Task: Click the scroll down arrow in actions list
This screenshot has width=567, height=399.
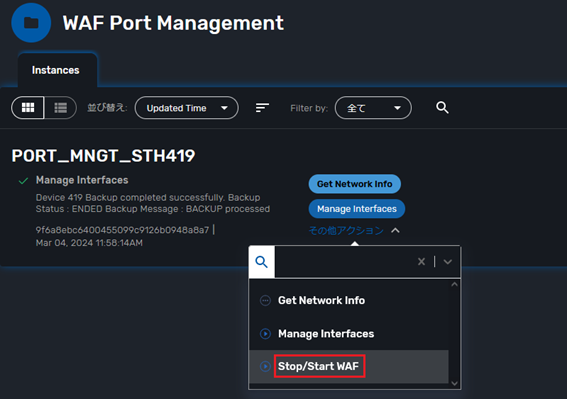Action: tap(455, 383)
